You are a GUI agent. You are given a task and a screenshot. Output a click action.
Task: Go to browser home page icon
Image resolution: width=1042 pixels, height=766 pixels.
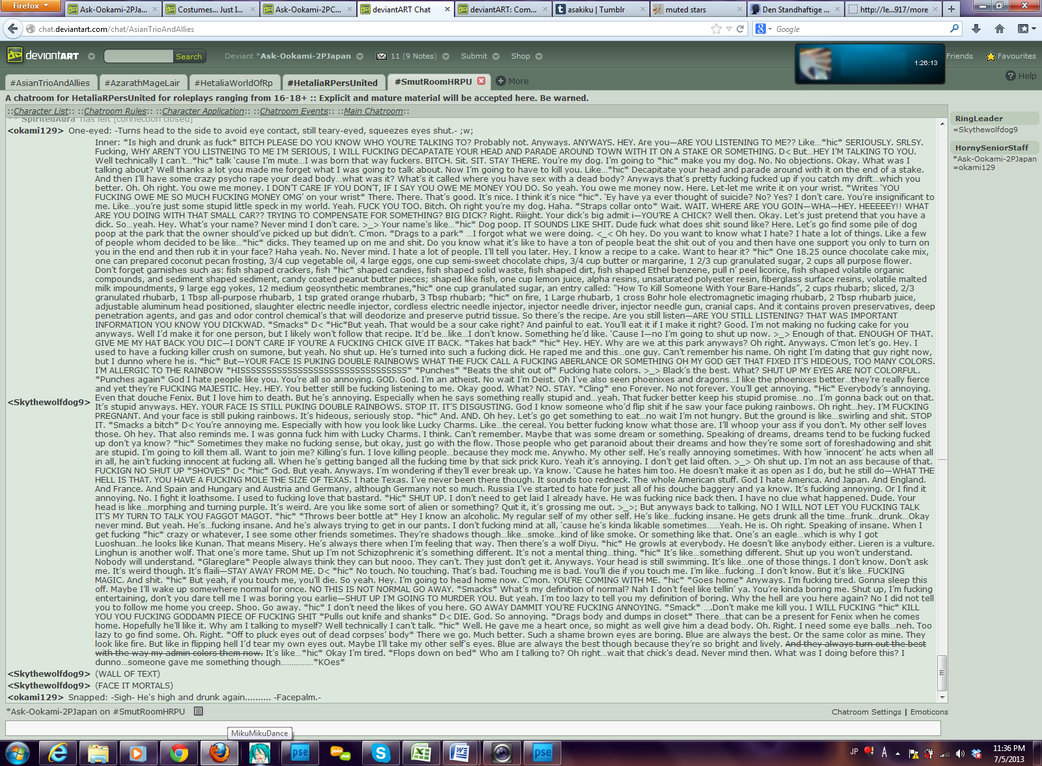point(999,29)
